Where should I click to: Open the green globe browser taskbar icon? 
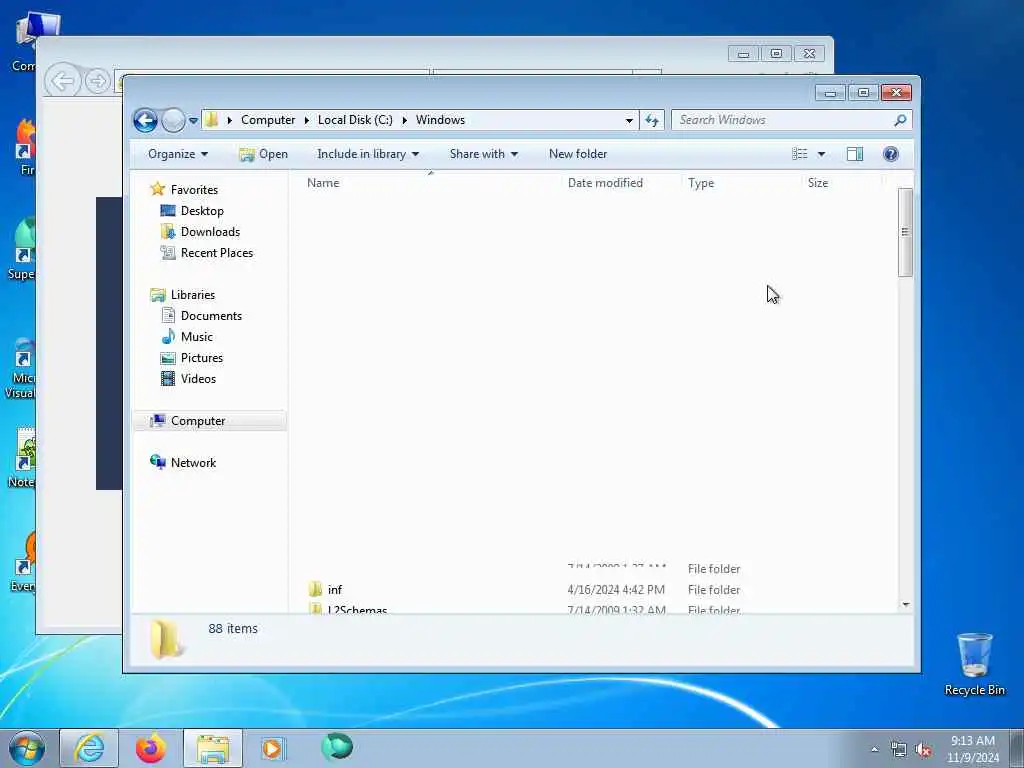point(336,747)
